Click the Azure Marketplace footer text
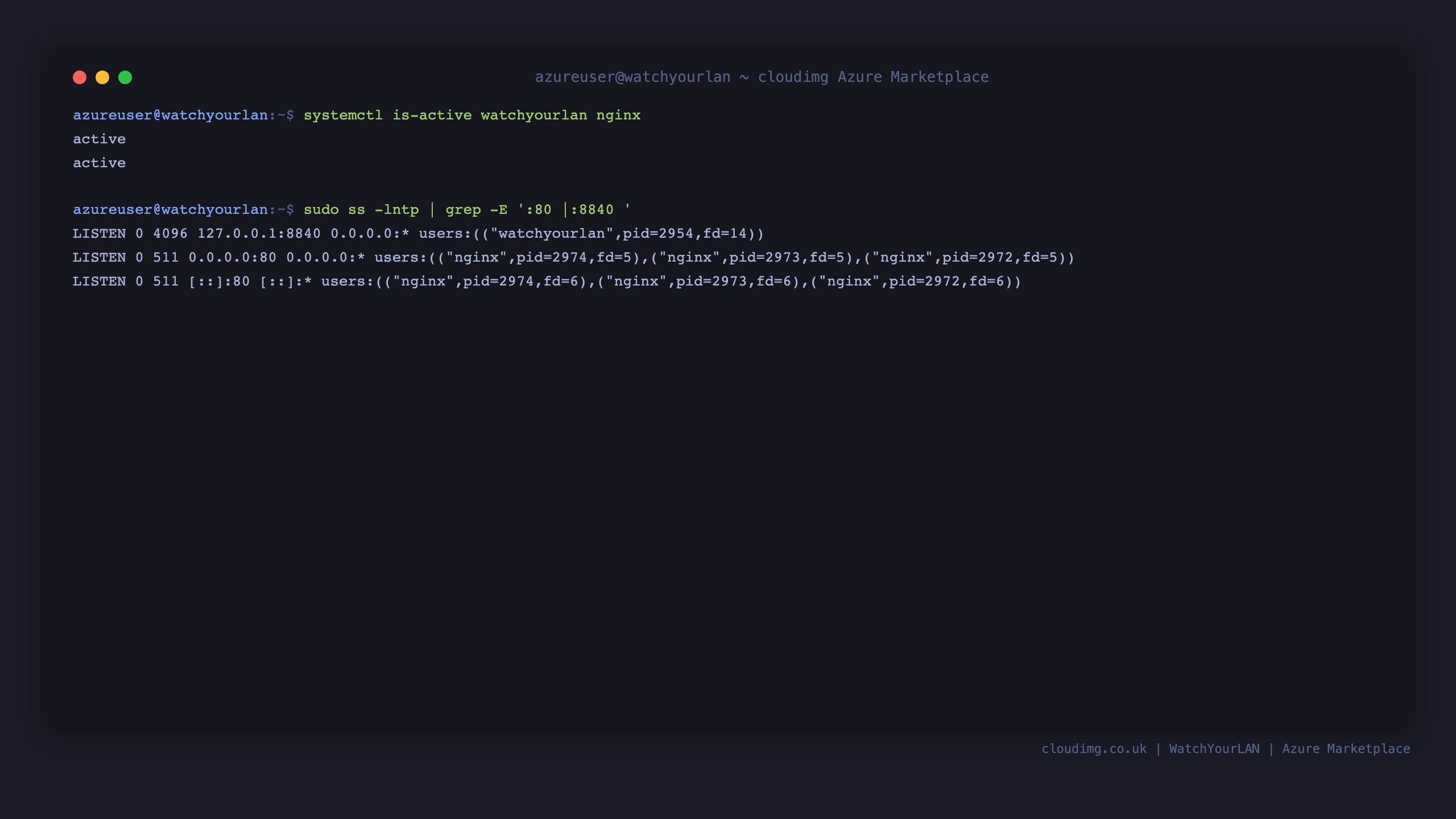 point(1346,748)
